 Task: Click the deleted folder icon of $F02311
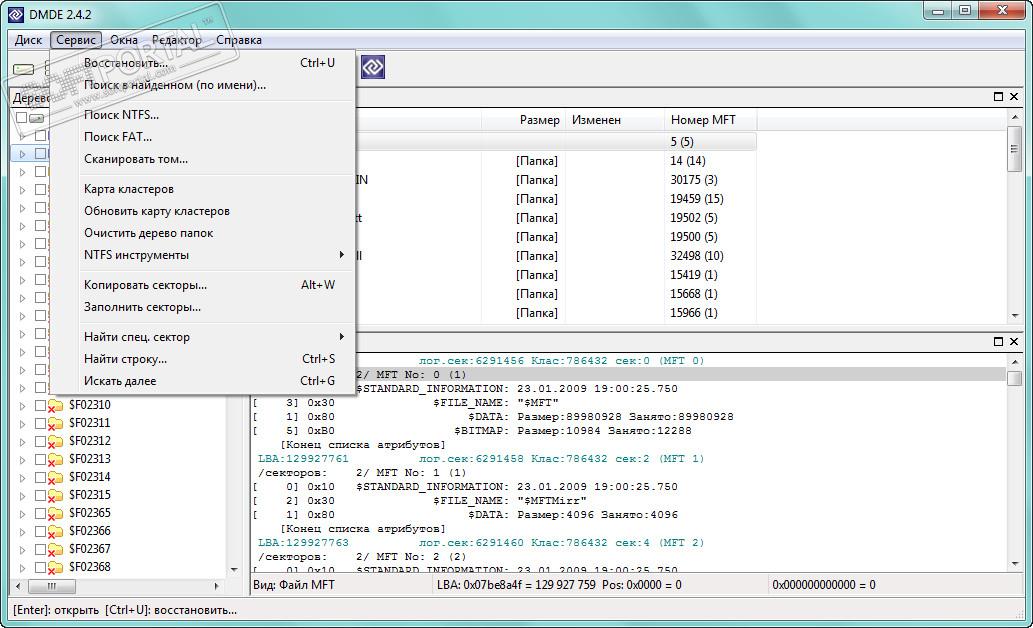point(55,423)
